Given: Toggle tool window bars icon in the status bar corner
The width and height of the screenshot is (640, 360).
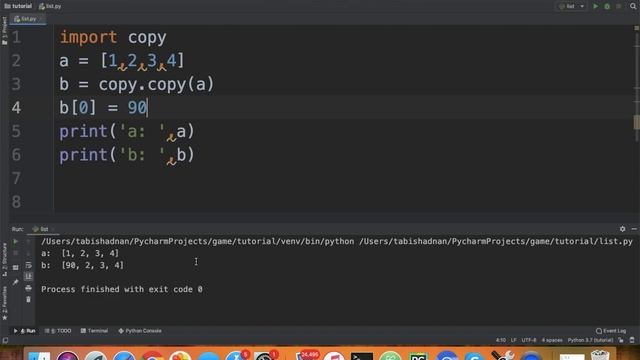Looking at the screenshot, I should pos(5,340).
